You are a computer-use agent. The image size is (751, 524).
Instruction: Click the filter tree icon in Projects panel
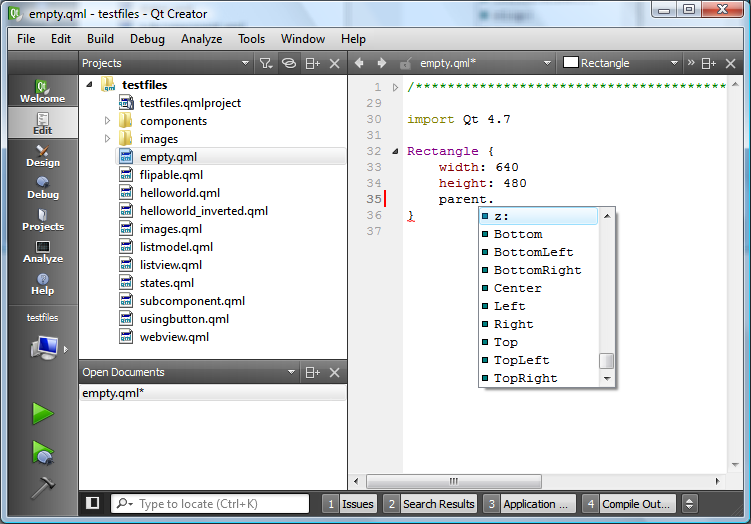point(265,63)
